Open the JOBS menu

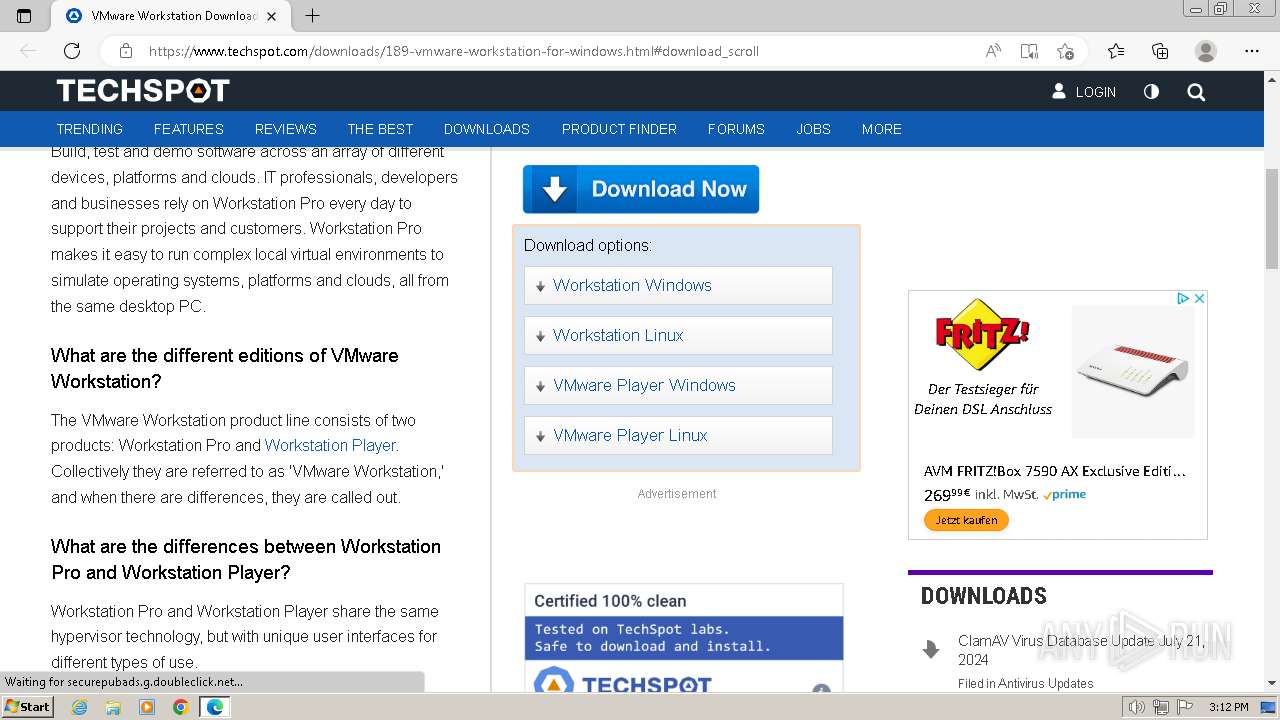coord(813,129)
